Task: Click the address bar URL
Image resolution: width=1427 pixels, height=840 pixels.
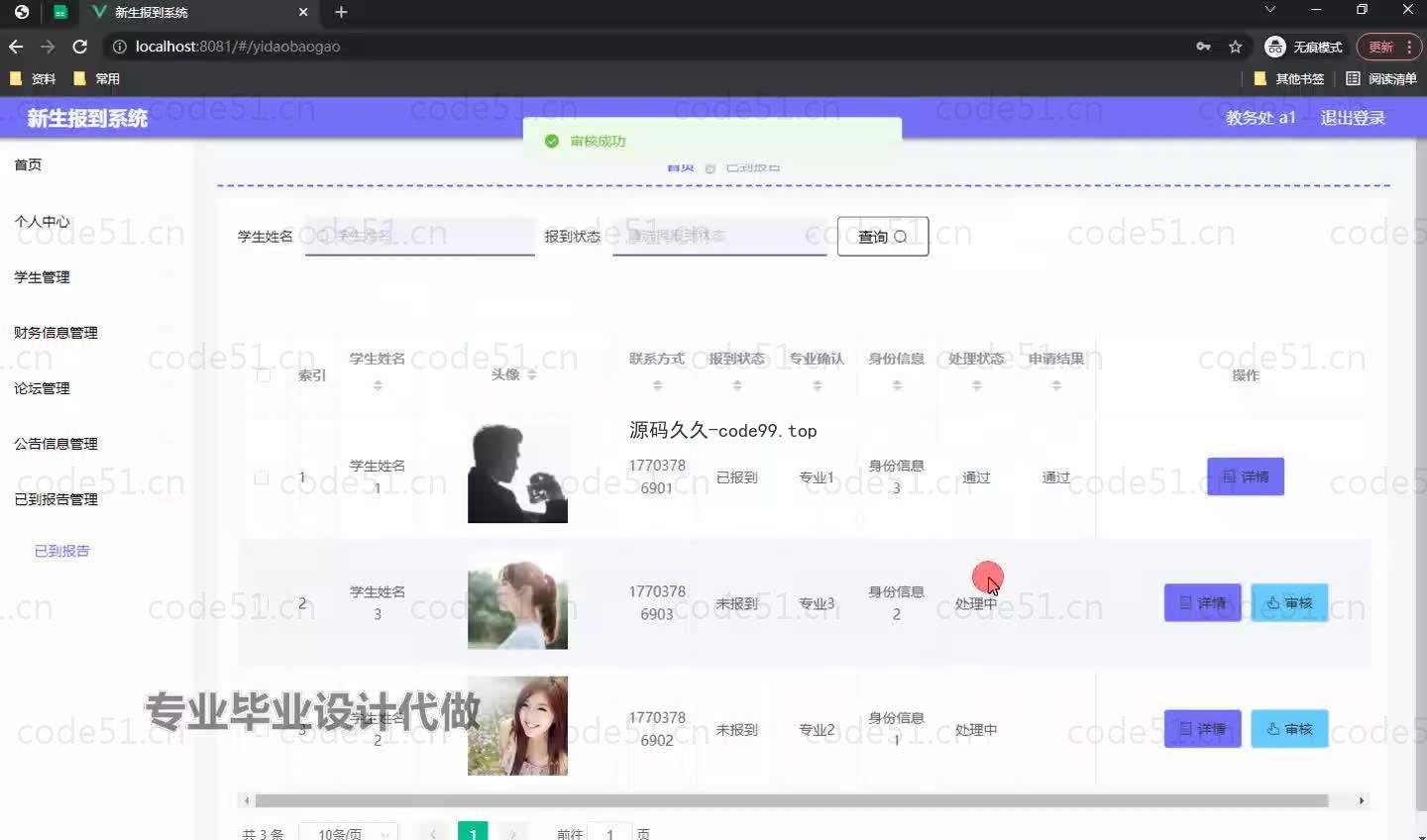Action: pos(238,47)
